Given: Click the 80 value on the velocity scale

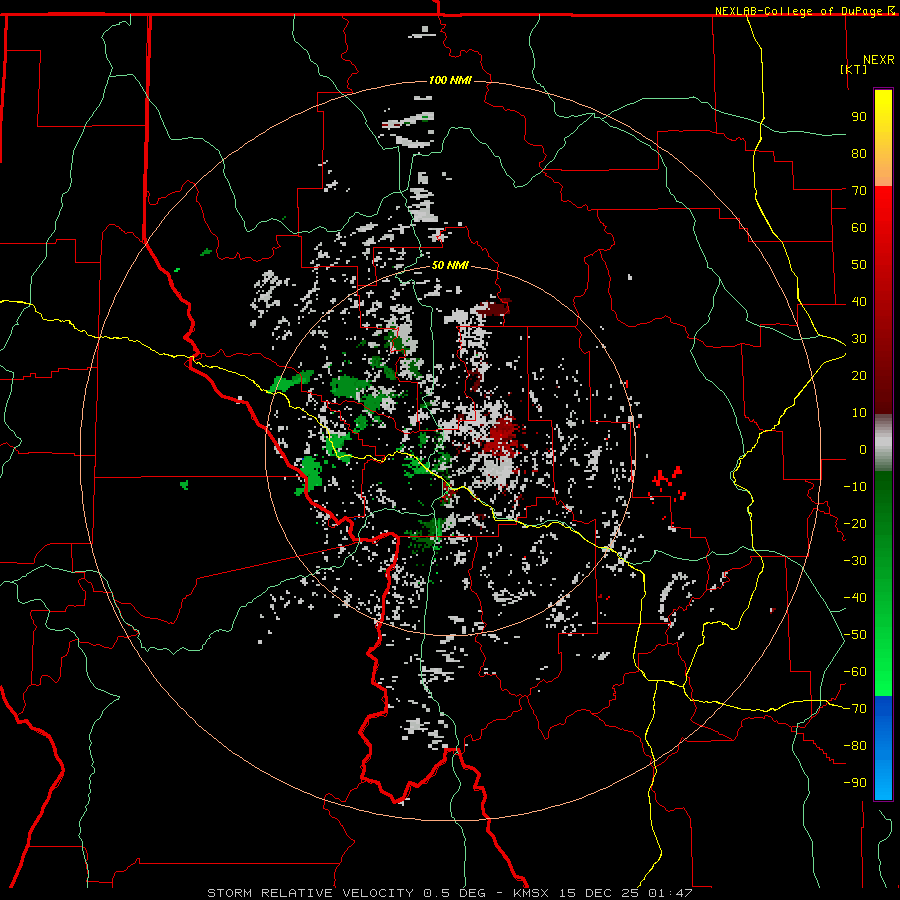Looking at the screenshot, I should click(859, 153).
